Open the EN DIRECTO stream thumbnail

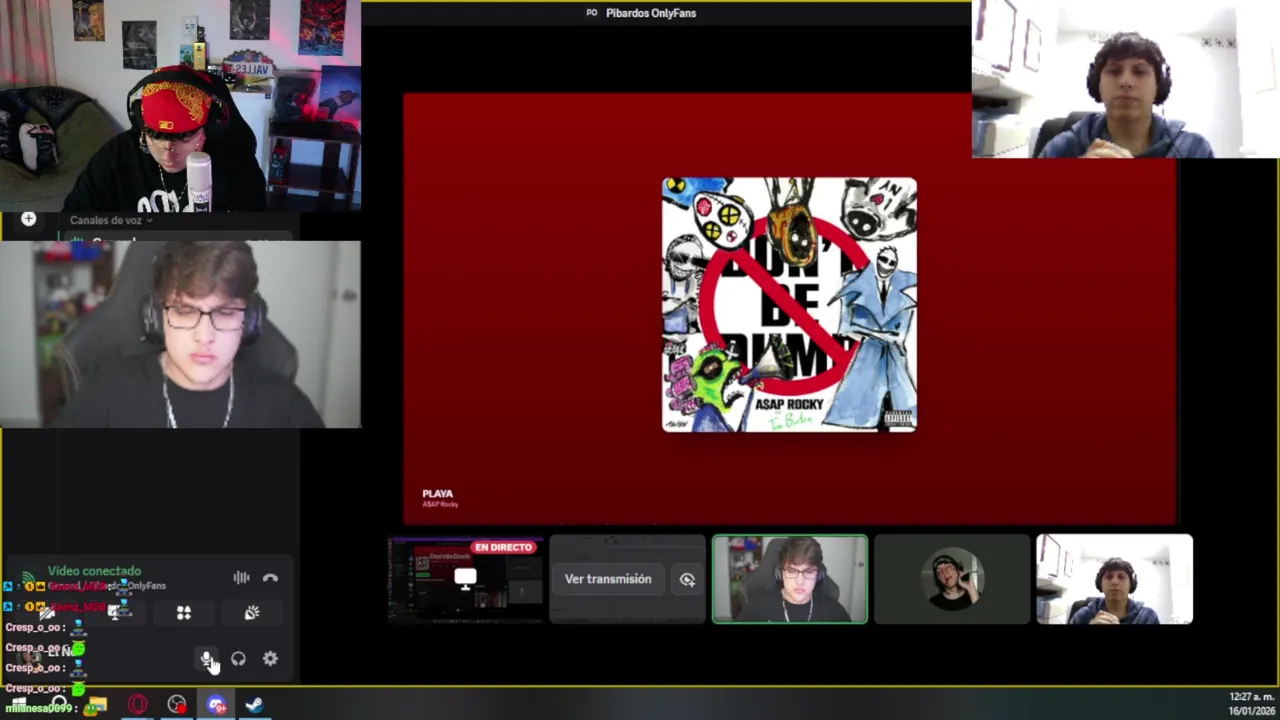tap(465, 579)
